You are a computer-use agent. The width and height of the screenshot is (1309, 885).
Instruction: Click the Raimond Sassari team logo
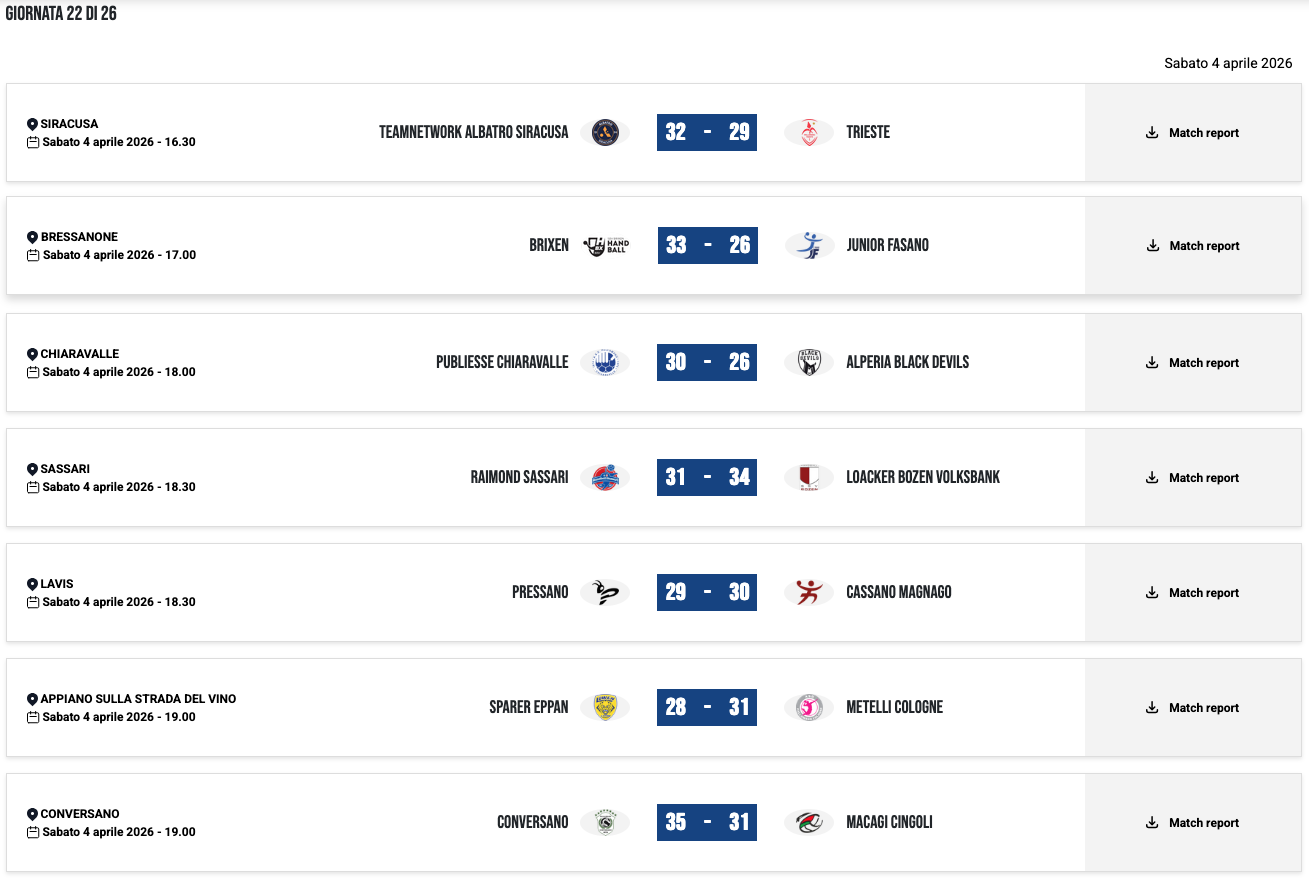click(604, 477)
